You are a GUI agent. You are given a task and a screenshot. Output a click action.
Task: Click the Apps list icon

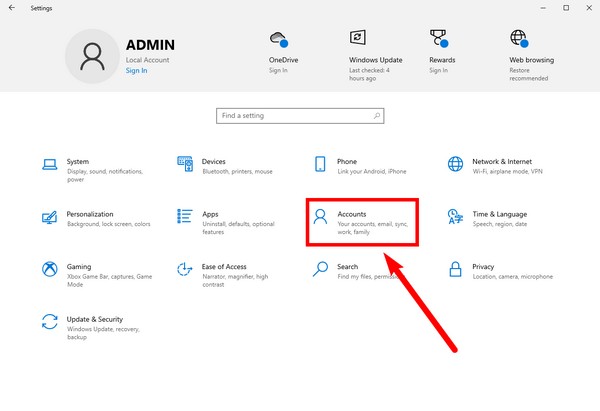184,217
